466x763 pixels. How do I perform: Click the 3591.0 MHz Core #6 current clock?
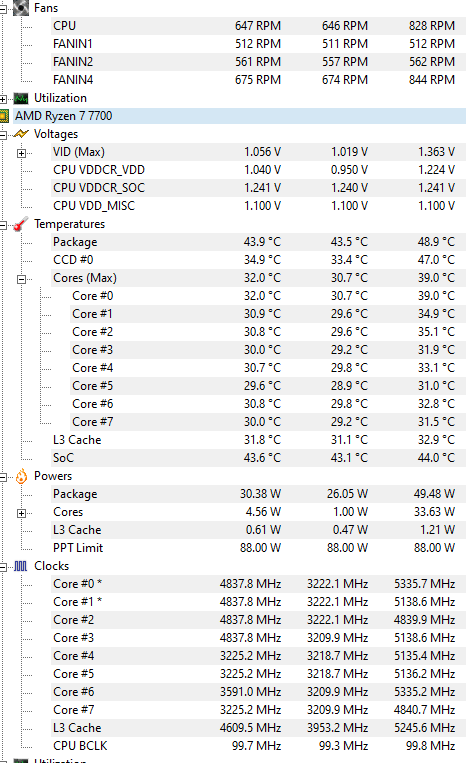[251, 692]
